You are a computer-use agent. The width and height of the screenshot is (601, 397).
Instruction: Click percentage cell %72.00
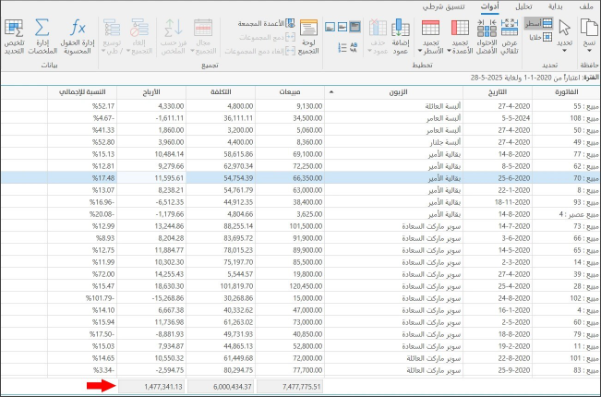pos(82,274)
